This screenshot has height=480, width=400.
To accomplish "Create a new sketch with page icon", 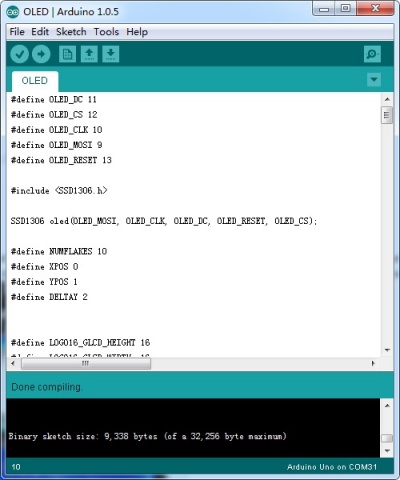I will click(x=67, y=54).
